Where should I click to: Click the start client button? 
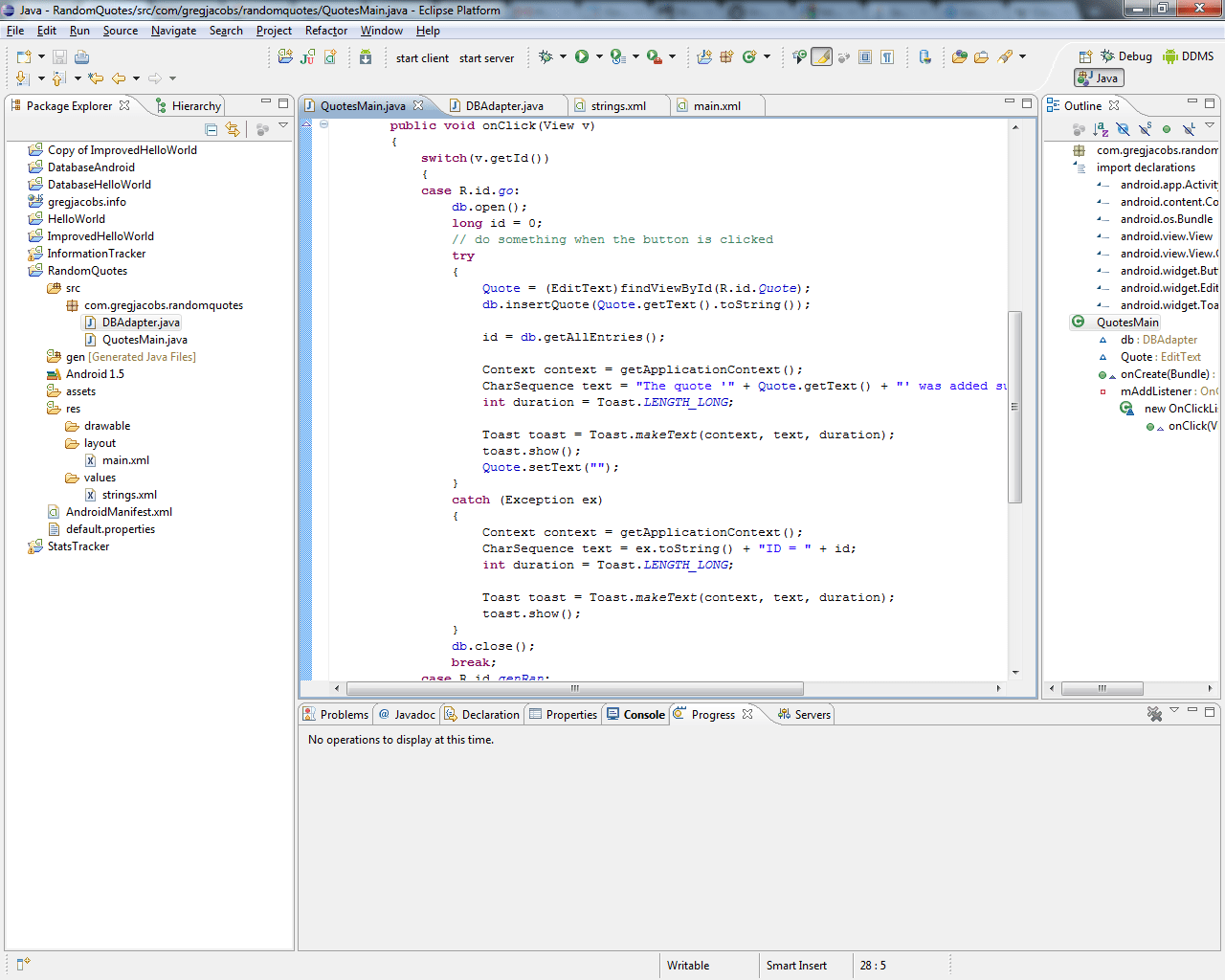point(422,58)
